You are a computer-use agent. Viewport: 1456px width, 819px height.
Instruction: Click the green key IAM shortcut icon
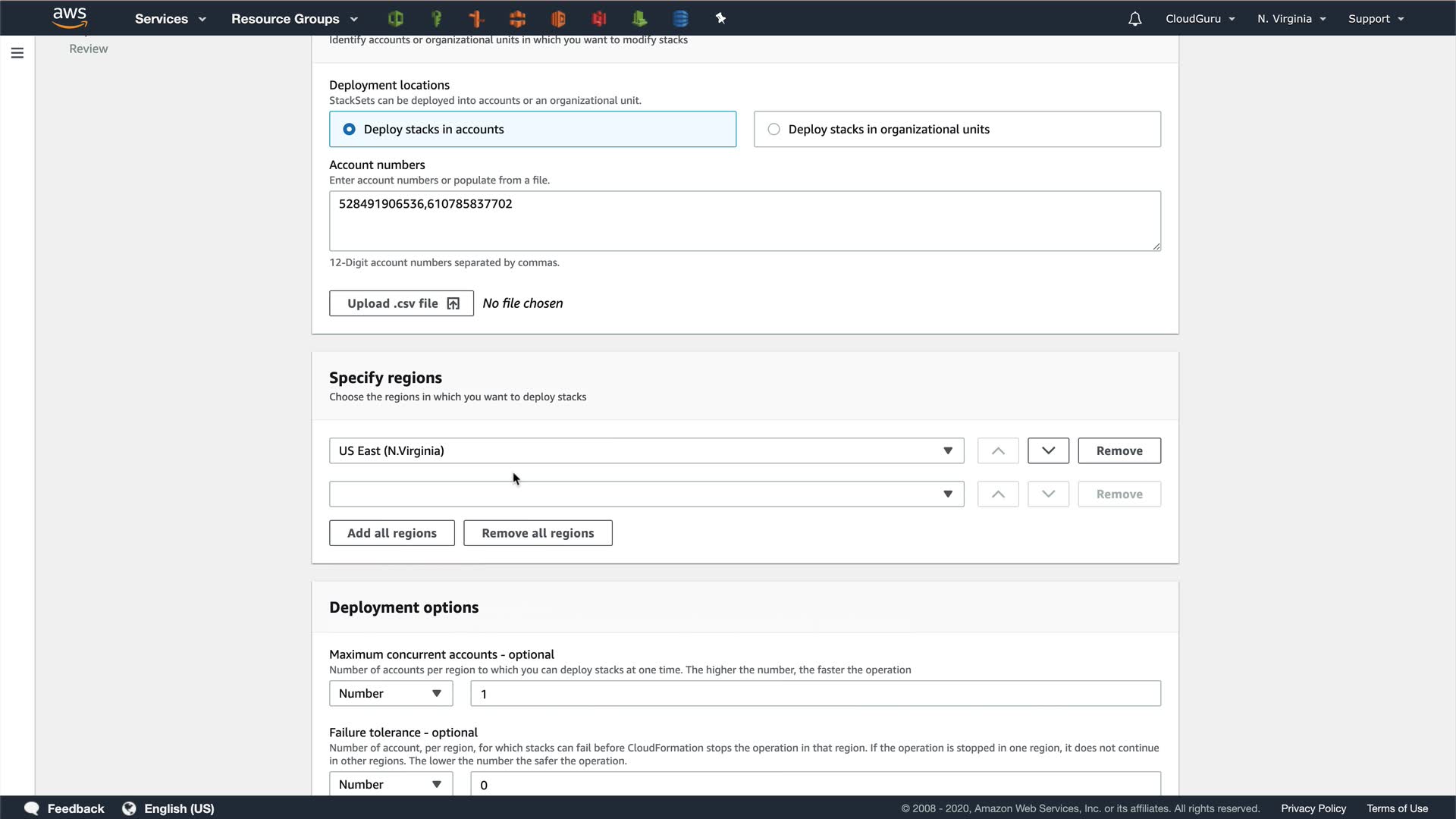click(436, 18)
